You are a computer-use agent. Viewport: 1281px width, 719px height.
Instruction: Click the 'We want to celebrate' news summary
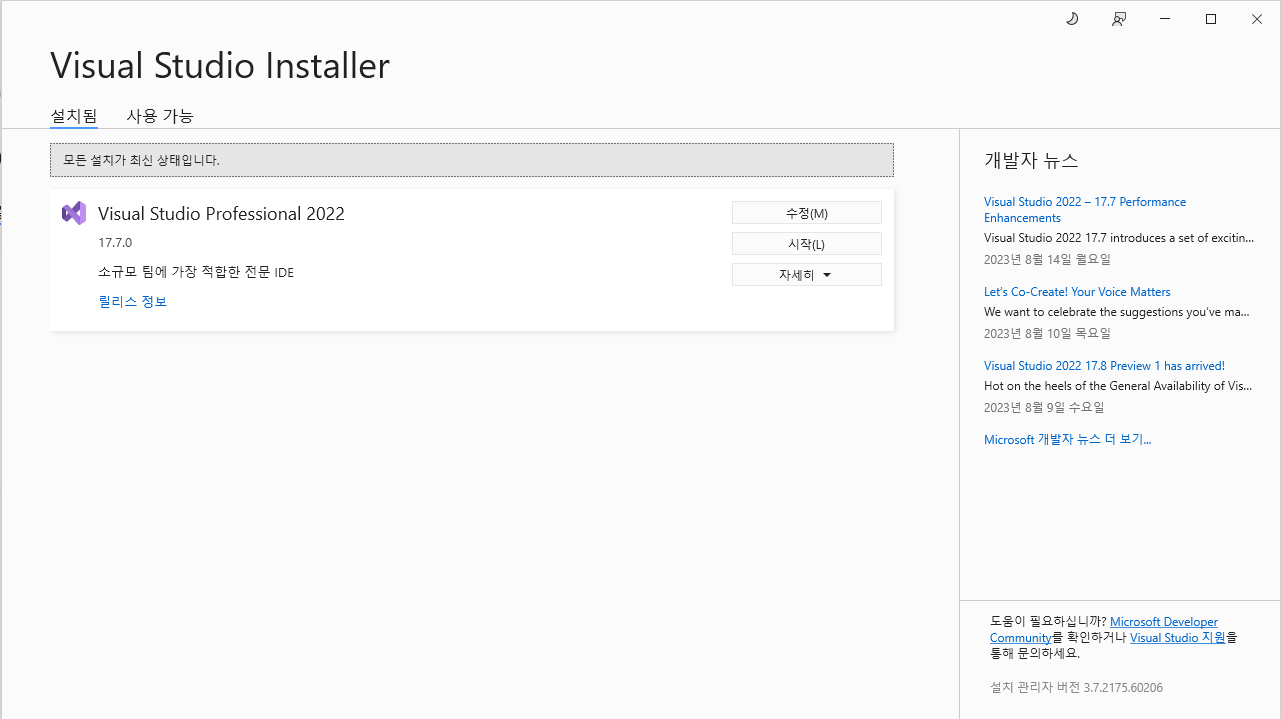pyautogui.click(x=1117, y=312)
